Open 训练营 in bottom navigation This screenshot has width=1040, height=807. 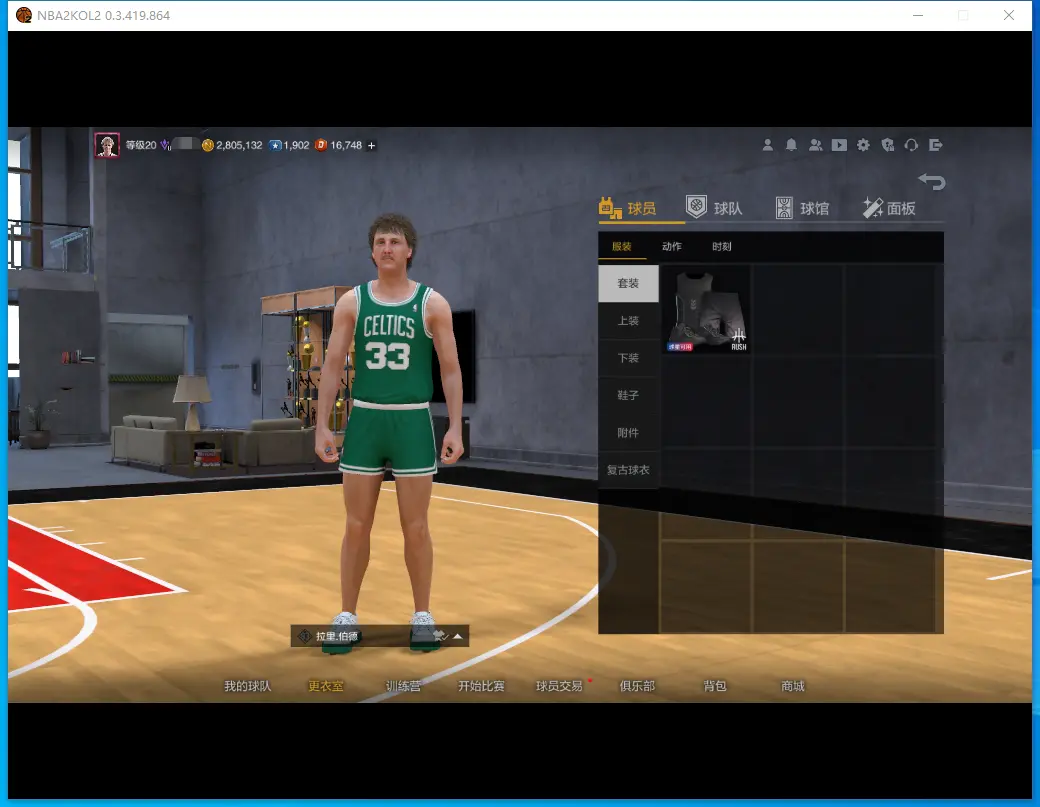point(403,686)
